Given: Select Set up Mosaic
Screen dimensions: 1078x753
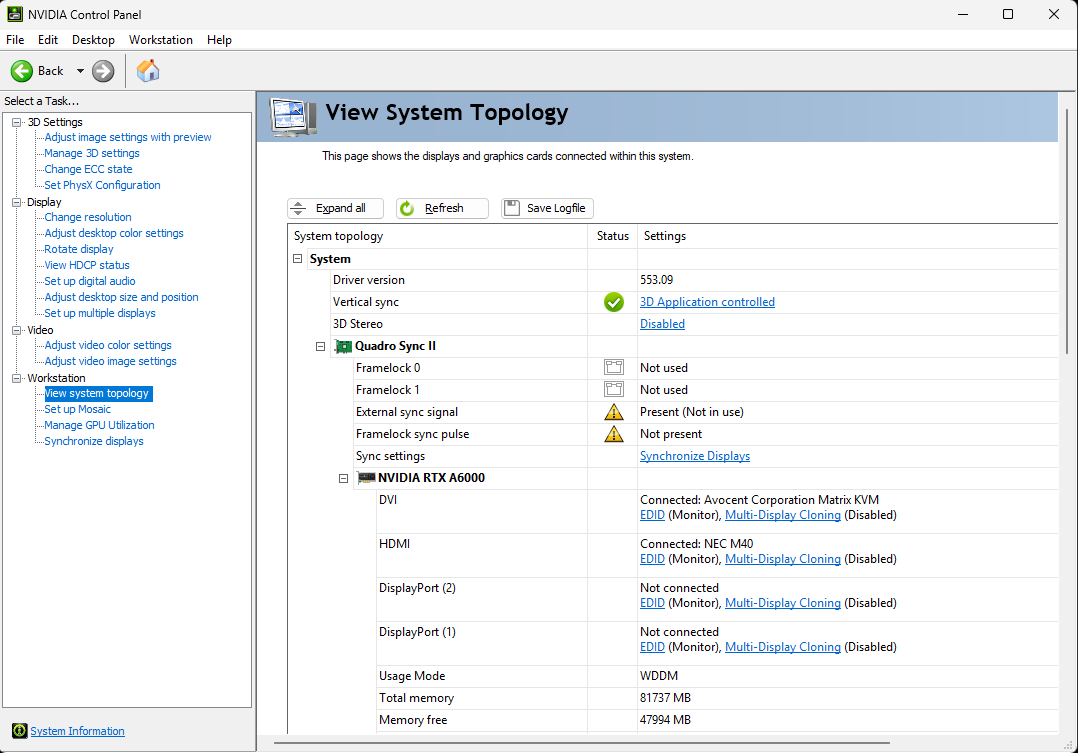Looking at the screenshot, I should (77, 409).
